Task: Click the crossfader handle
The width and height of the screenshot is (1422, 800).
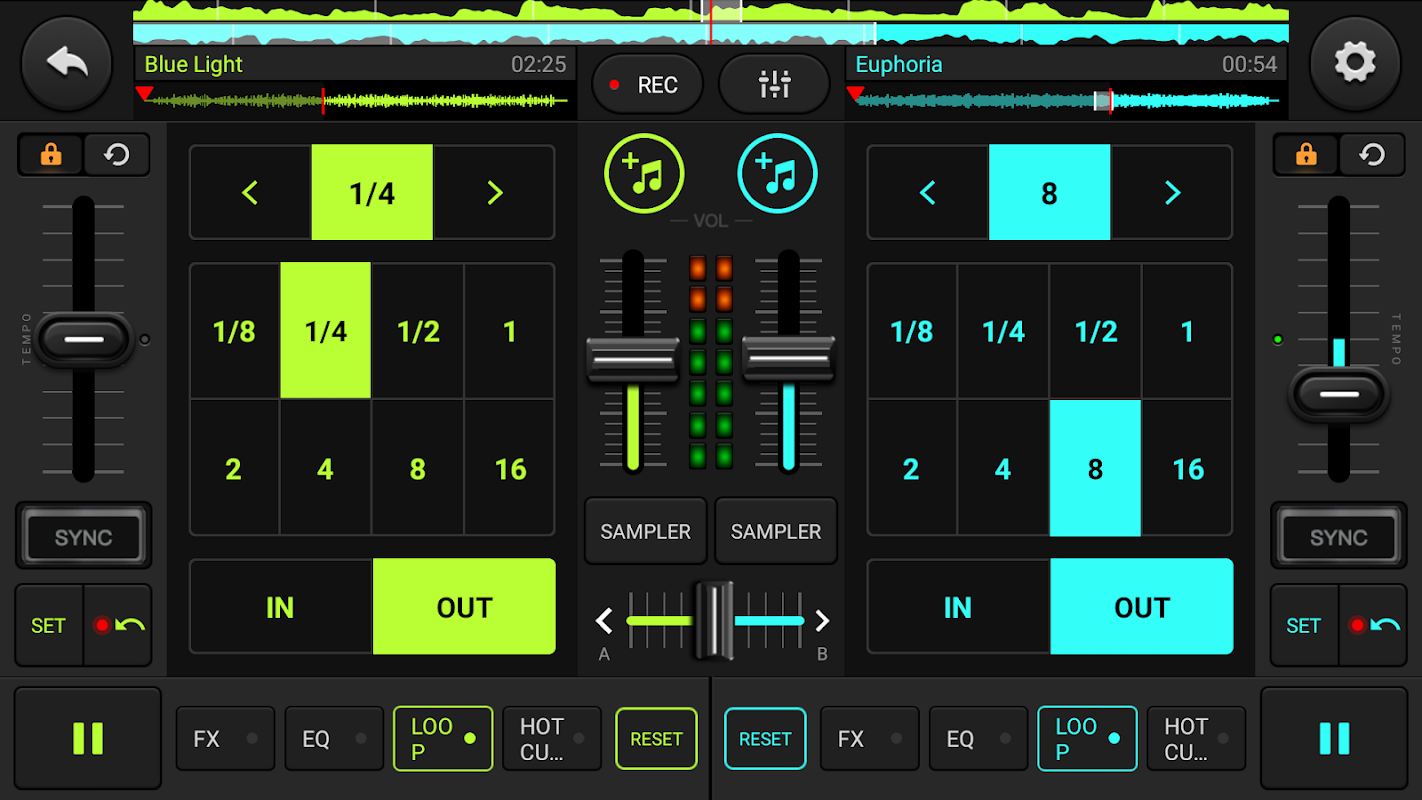Action: tap(714, 620)
